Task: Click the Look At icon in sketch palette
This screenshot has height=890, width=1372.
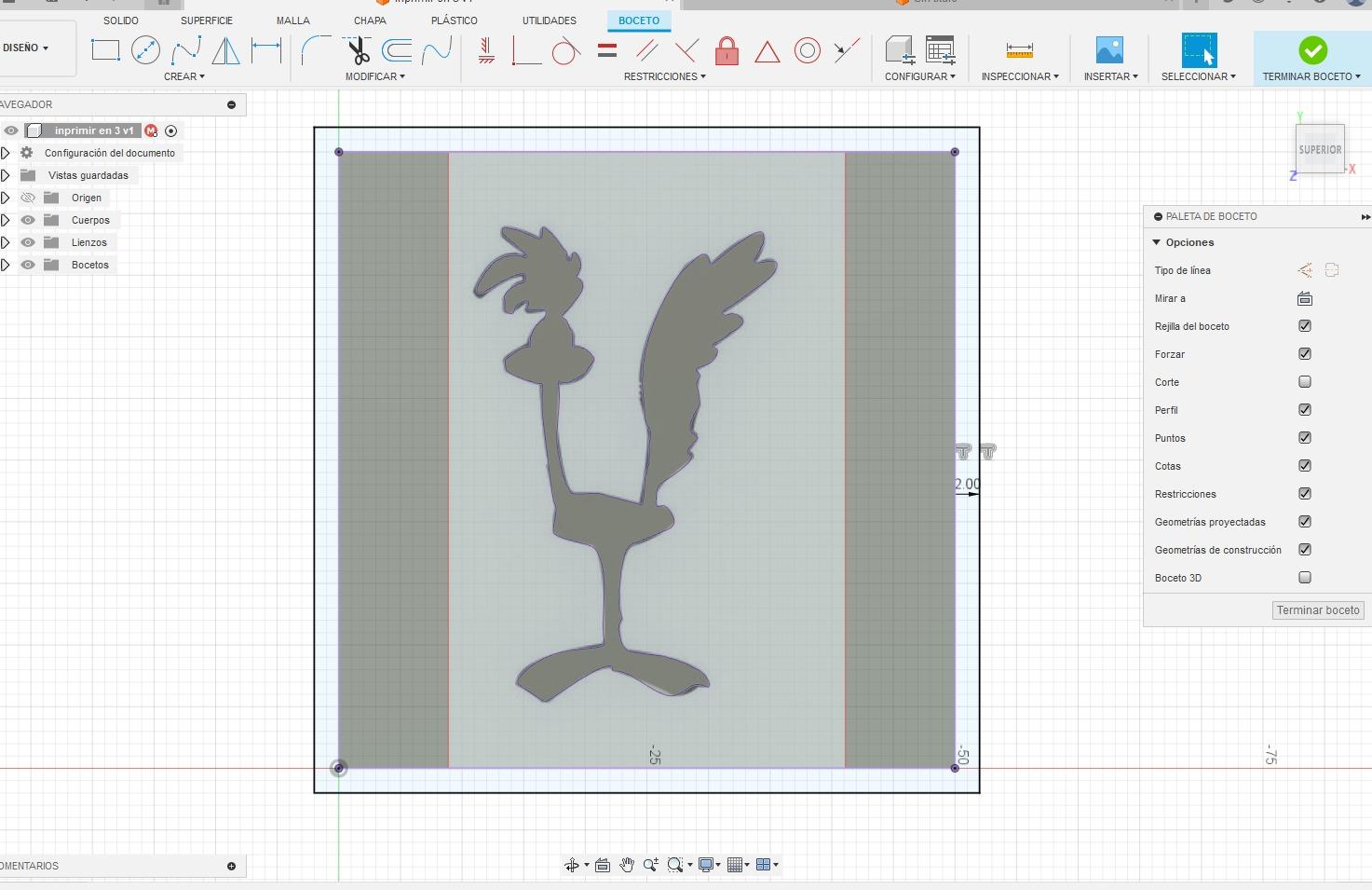Action: (x=1305, y=298)
